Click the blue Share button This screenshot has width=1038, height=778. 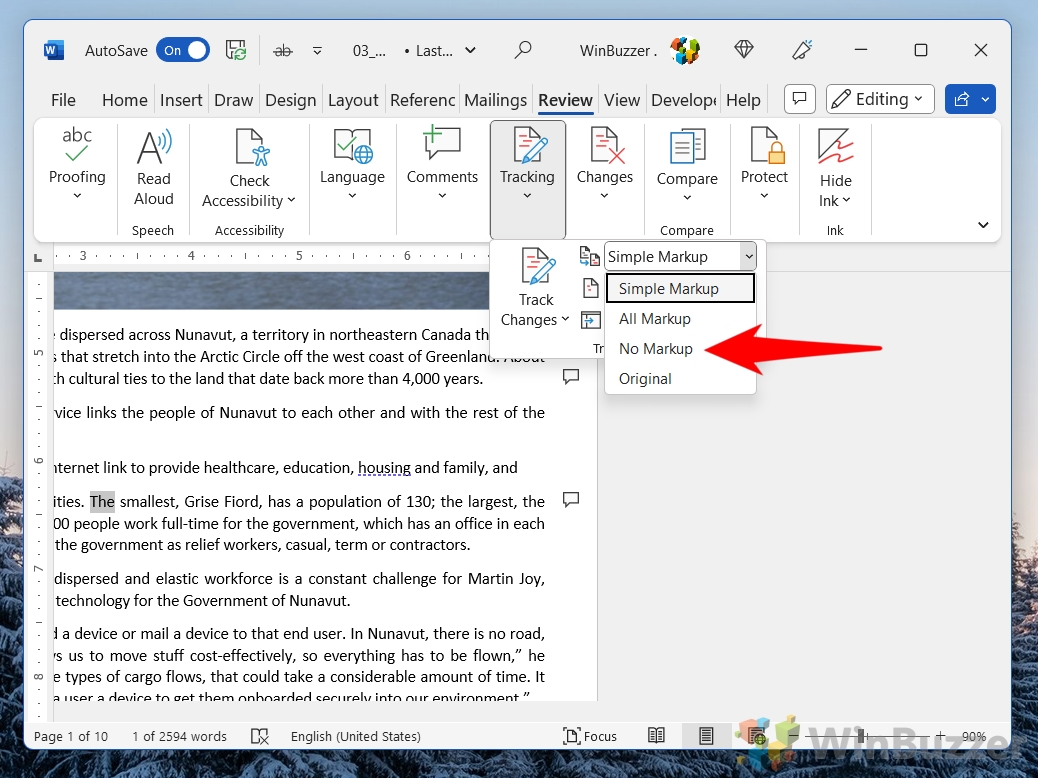pyautogui.click(x=961, y=99)
